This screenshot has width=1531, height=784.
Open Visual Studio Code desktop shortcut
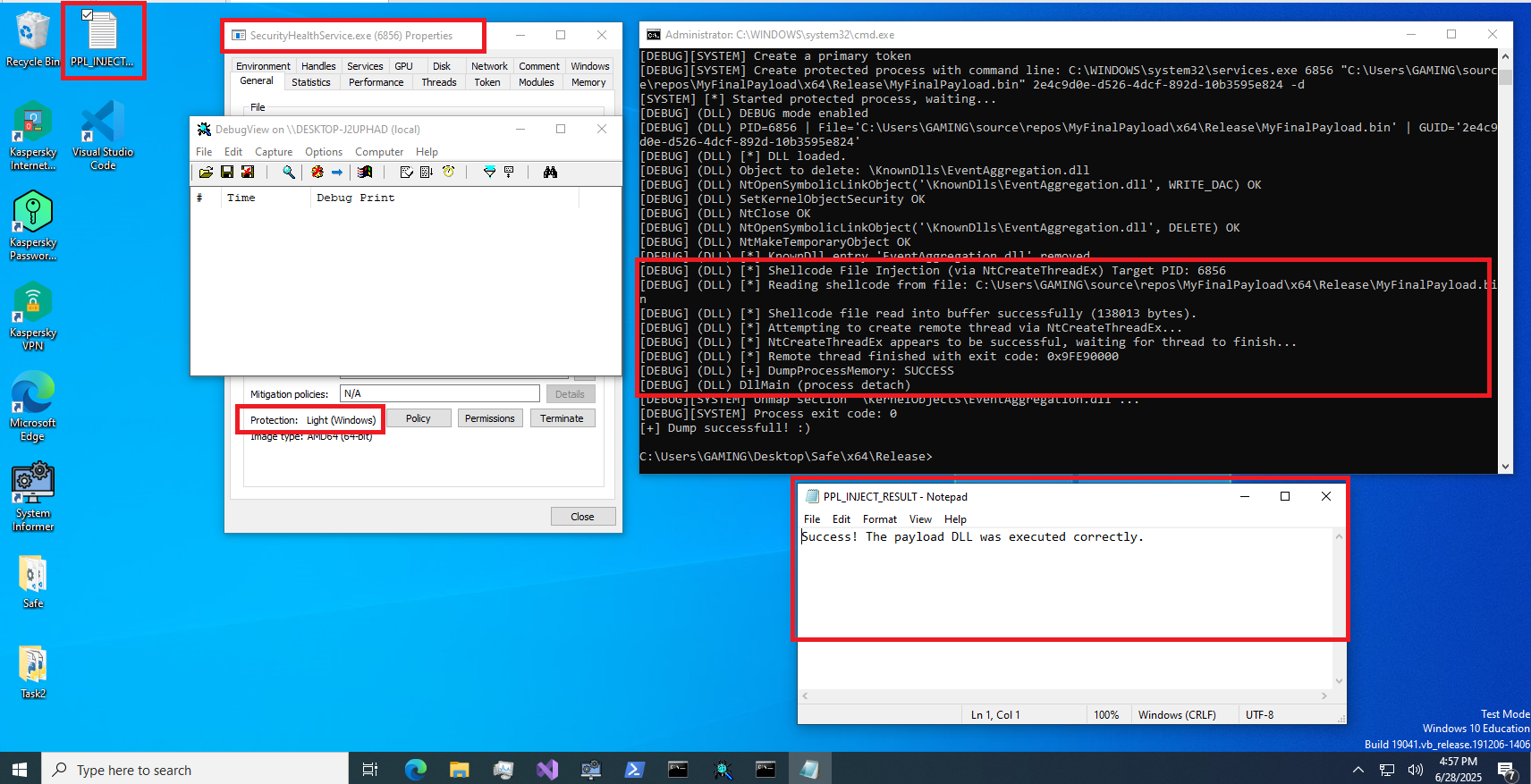[103, 134]
